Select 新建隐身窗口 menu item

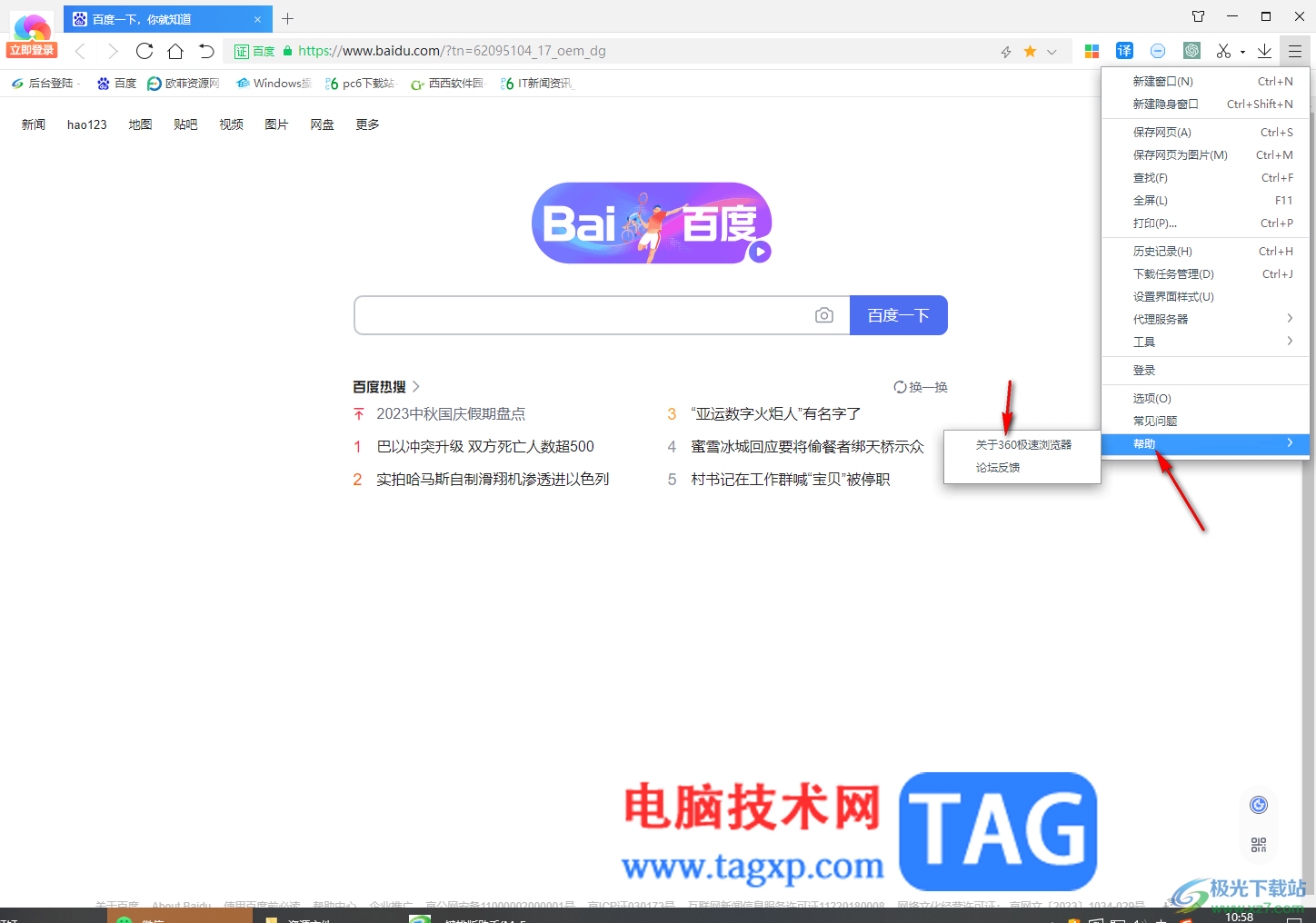(x=1205, y=104)
